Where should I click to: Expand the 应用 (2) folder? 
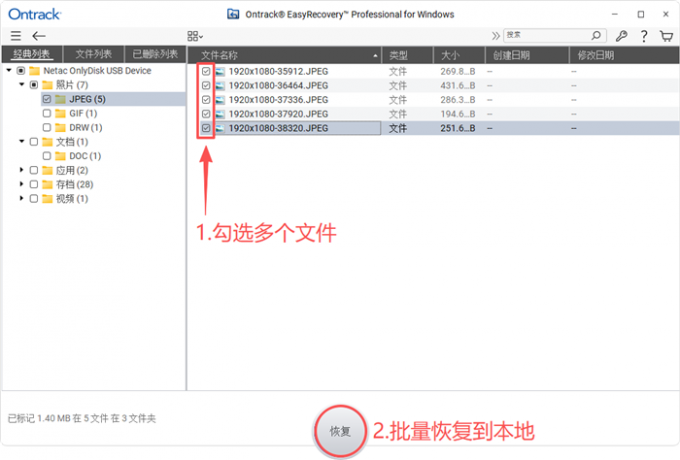point(22,170)
